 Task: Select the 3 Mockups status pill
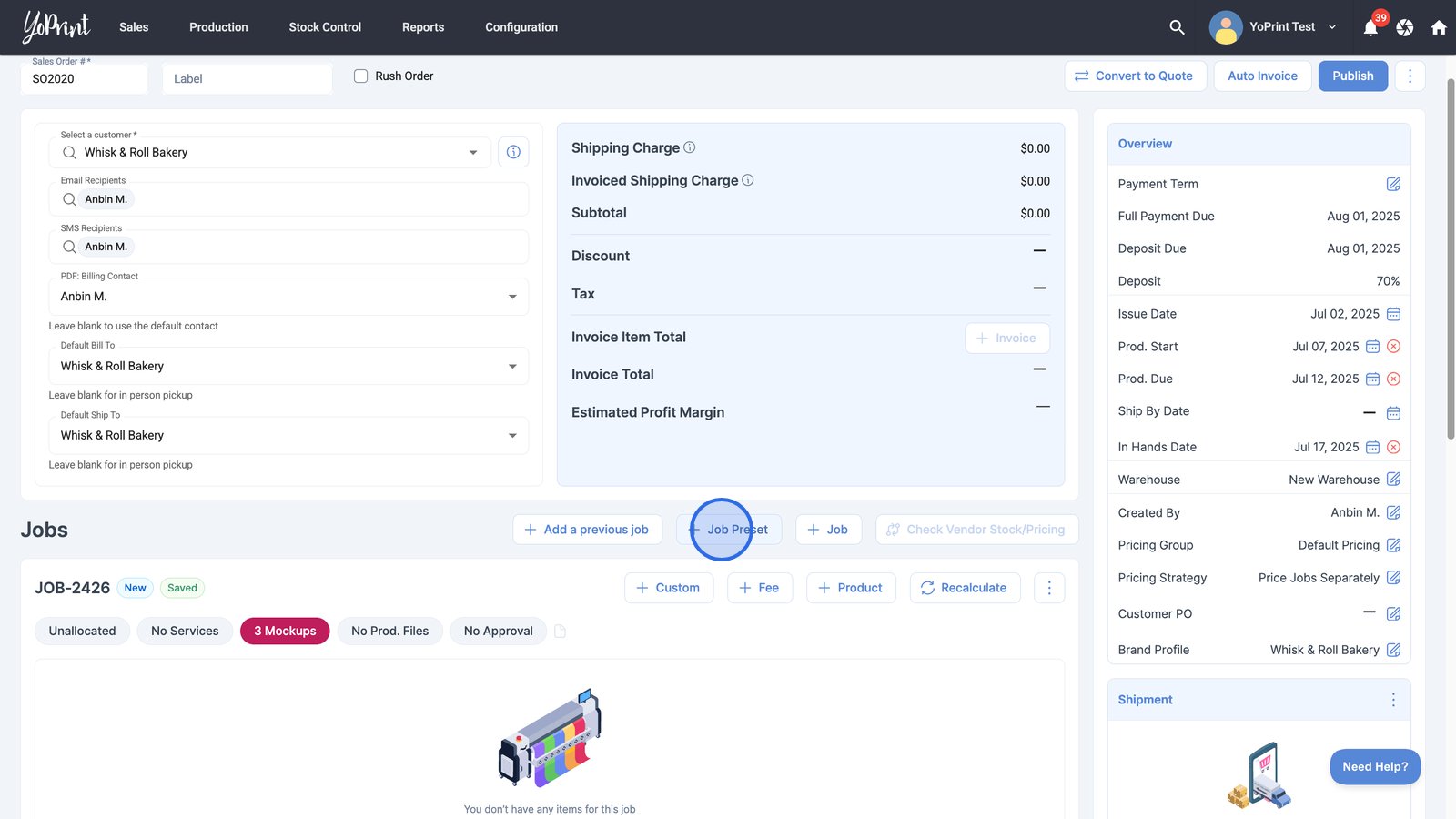coord(285,631)
